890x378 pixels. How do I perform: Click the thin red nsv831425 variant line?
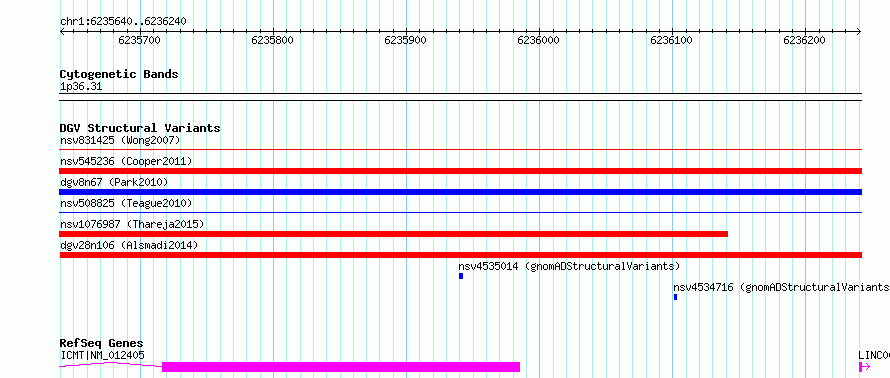tap(460, 150)
